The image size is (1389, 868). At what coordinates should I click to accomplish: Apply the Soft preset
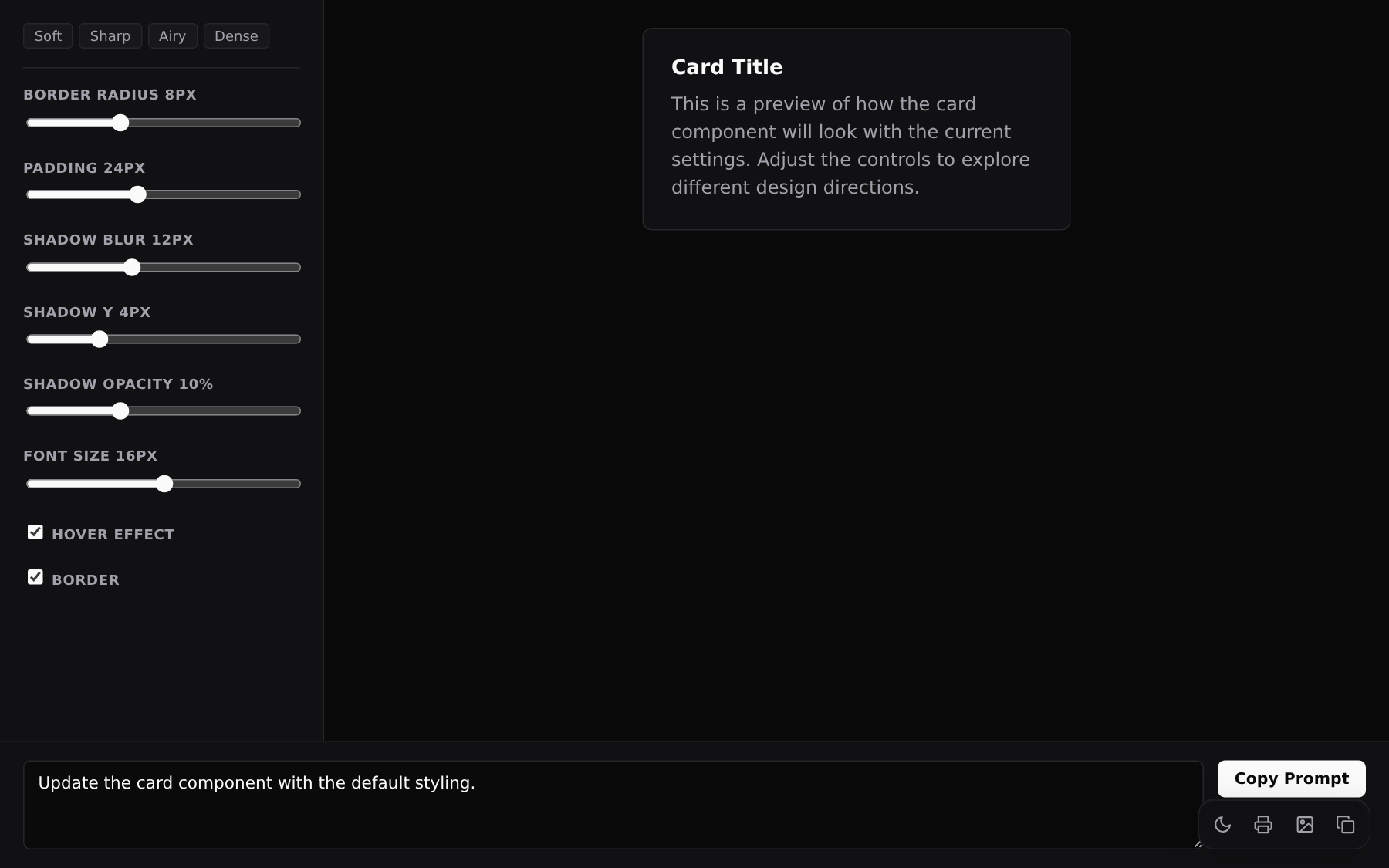tap(48, 36)
